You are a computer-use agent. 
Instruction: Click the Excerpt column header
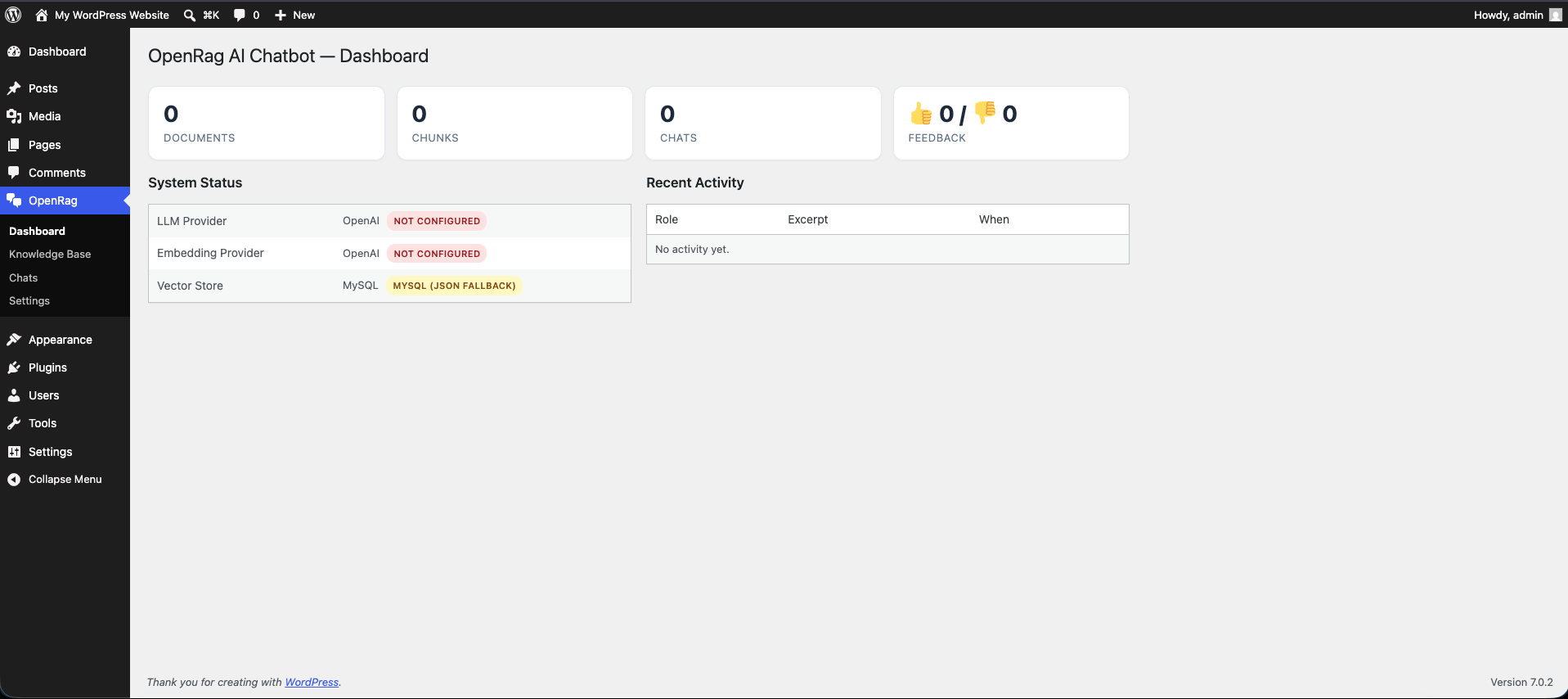[x=808, y=219]
